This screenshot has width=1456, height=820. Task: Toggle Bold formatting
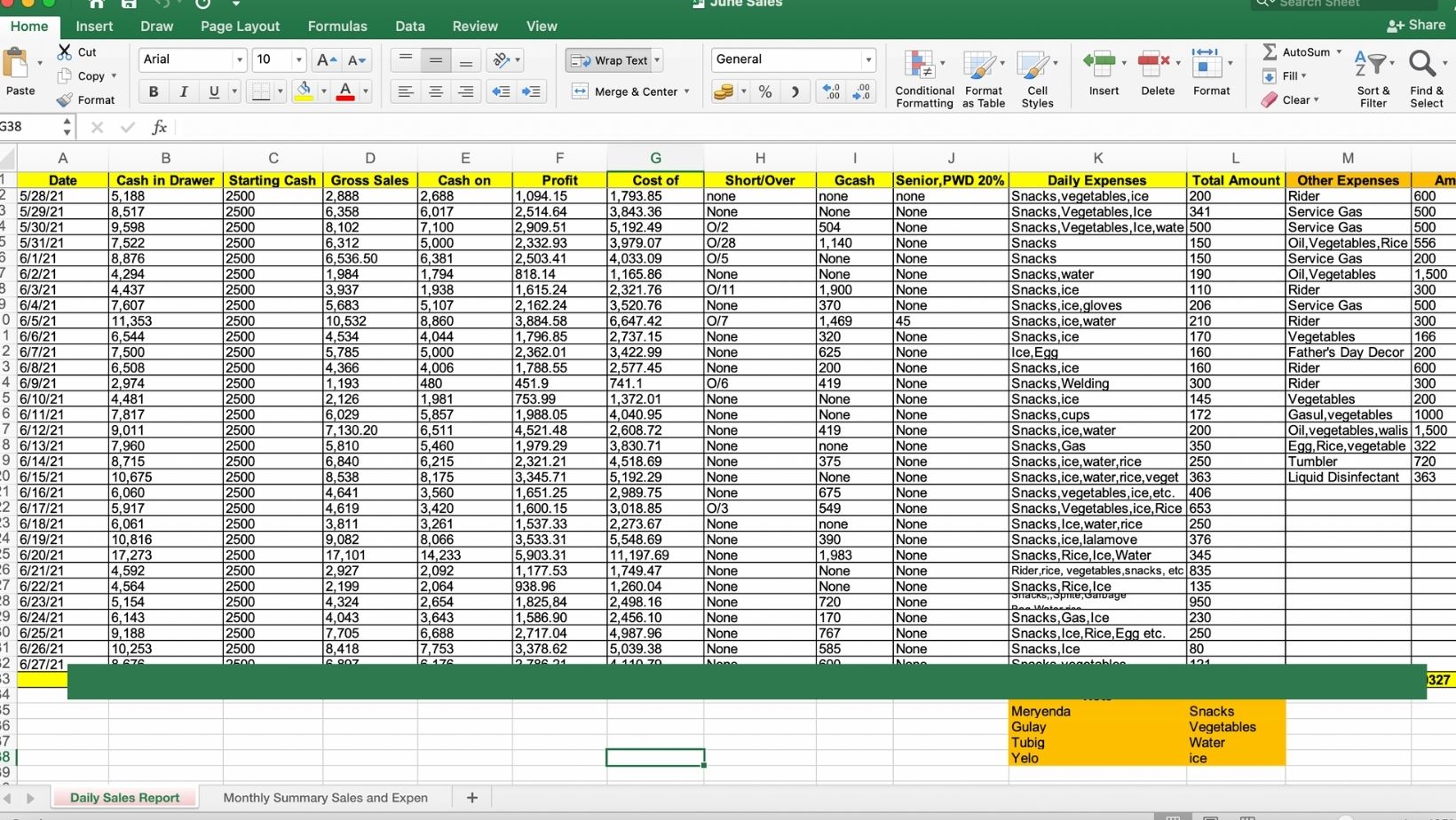click(x=153, y=91)
